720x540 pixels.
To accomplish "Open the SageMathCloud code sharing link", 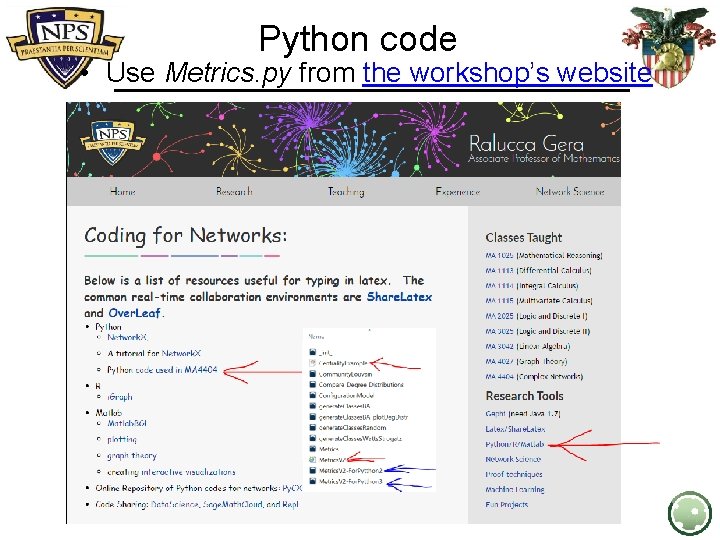I will point(234,504).
